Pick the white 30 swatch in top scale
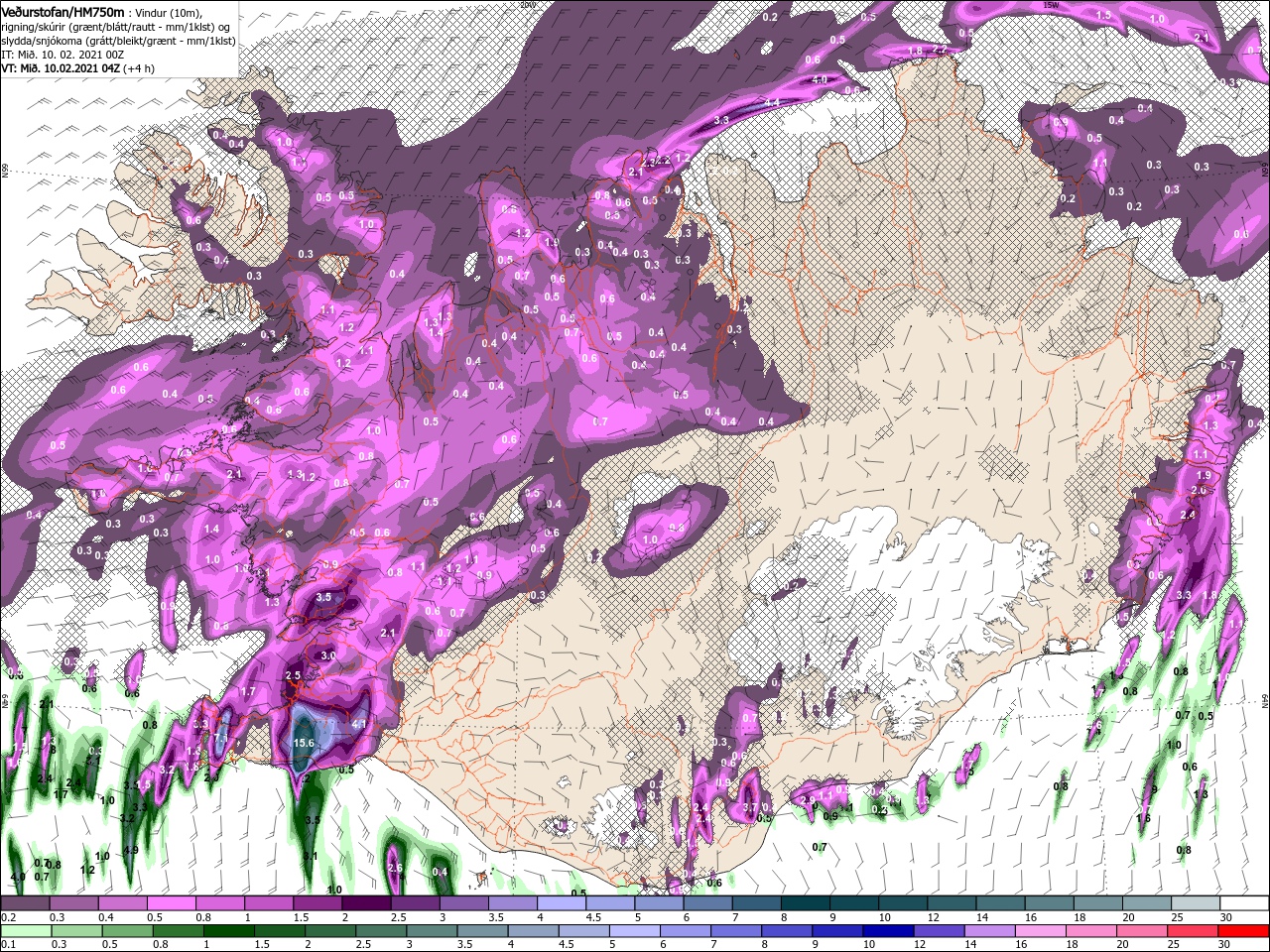Viewport: 1270px width, 952px height. 1244,904
